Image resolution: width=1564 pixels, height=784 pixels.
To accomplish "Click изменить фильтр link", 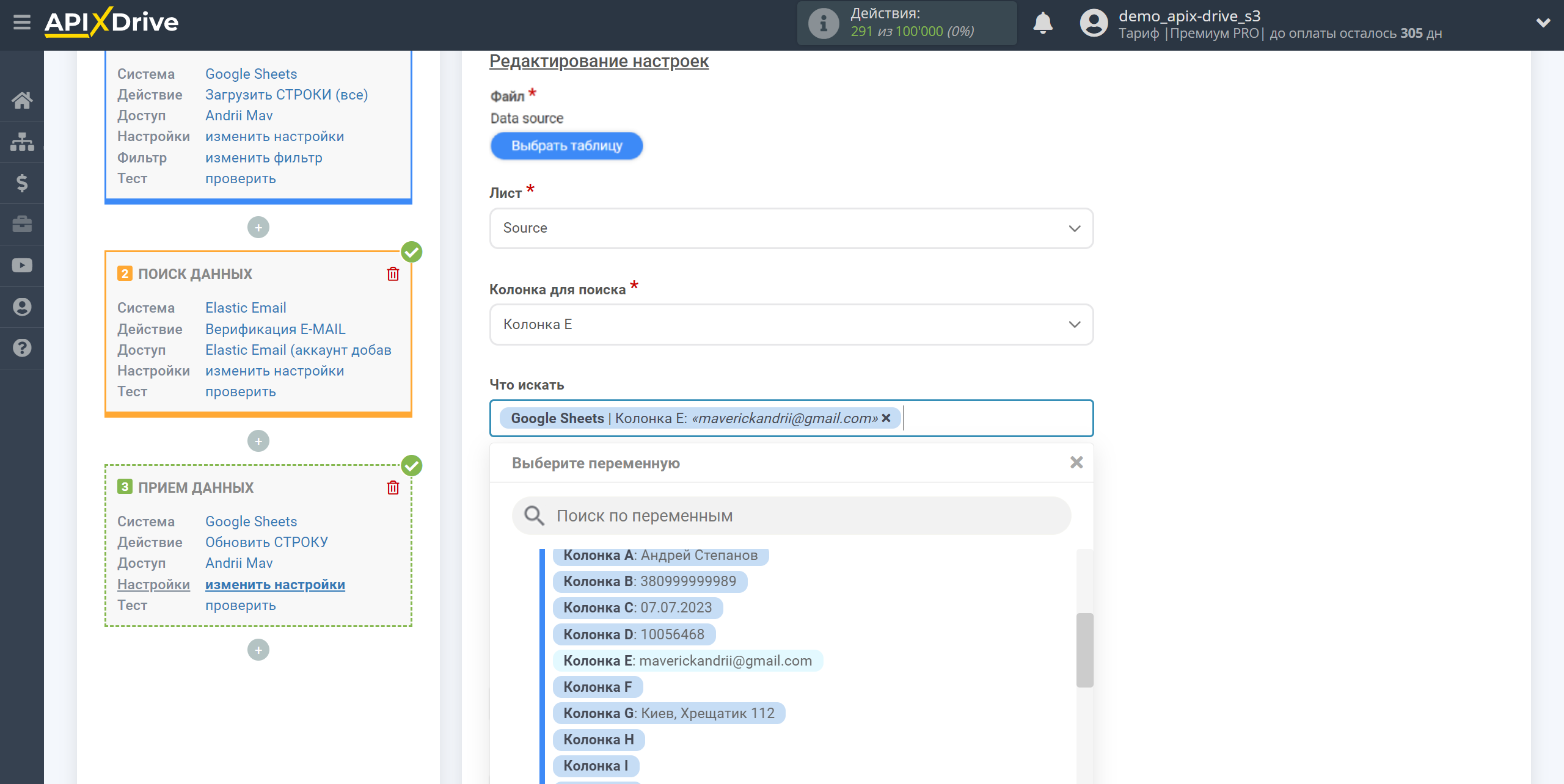I will pos(264,158).
